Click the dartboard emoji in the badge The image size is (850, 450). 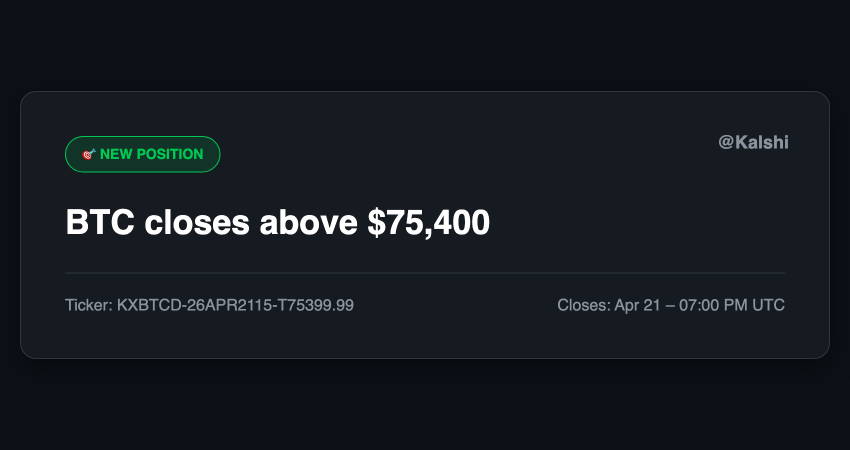point(87,155)
